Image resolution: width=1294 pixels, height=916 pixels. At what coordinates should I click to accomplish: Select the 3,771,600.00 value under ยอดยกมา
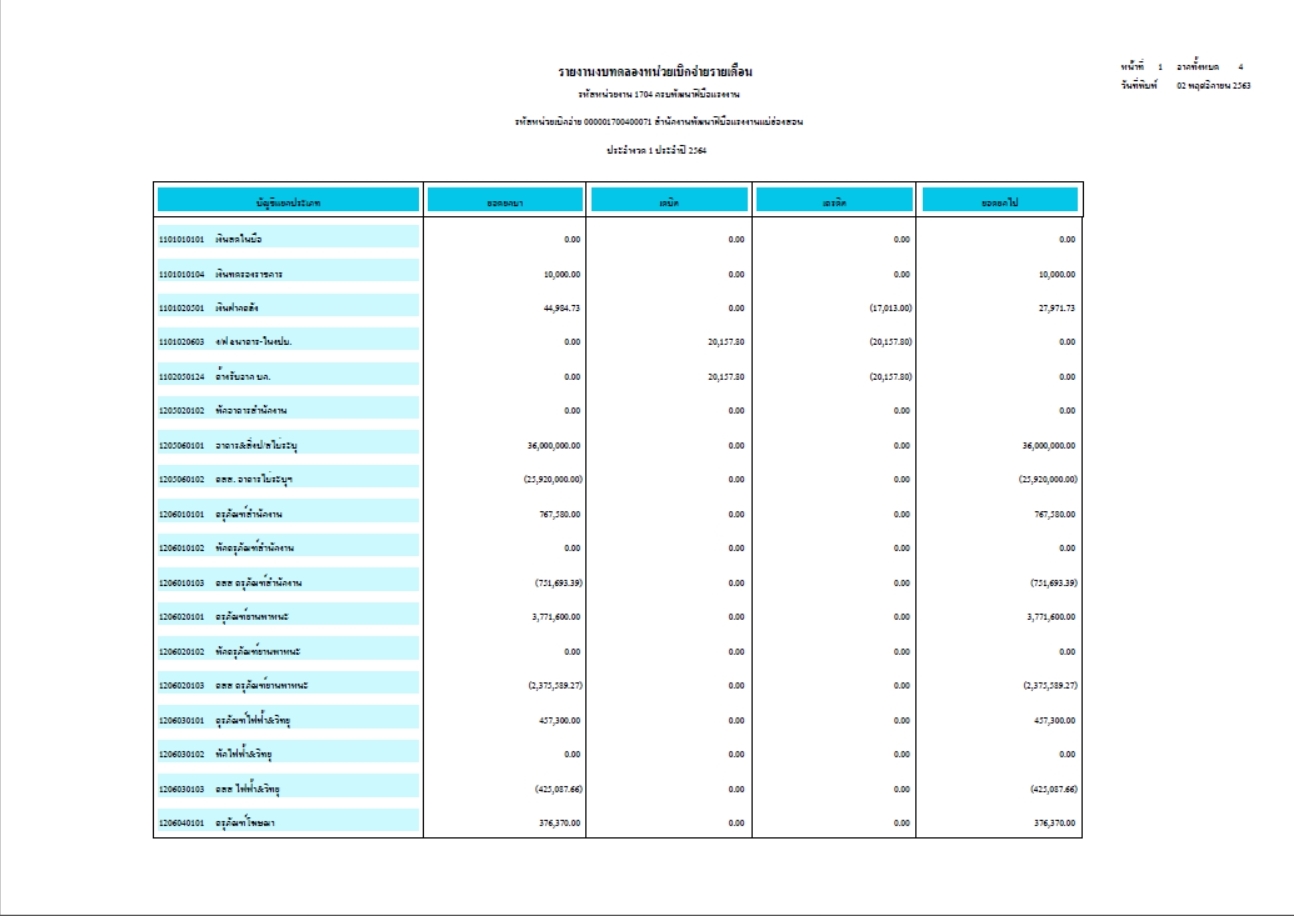[x=555, y=616]
